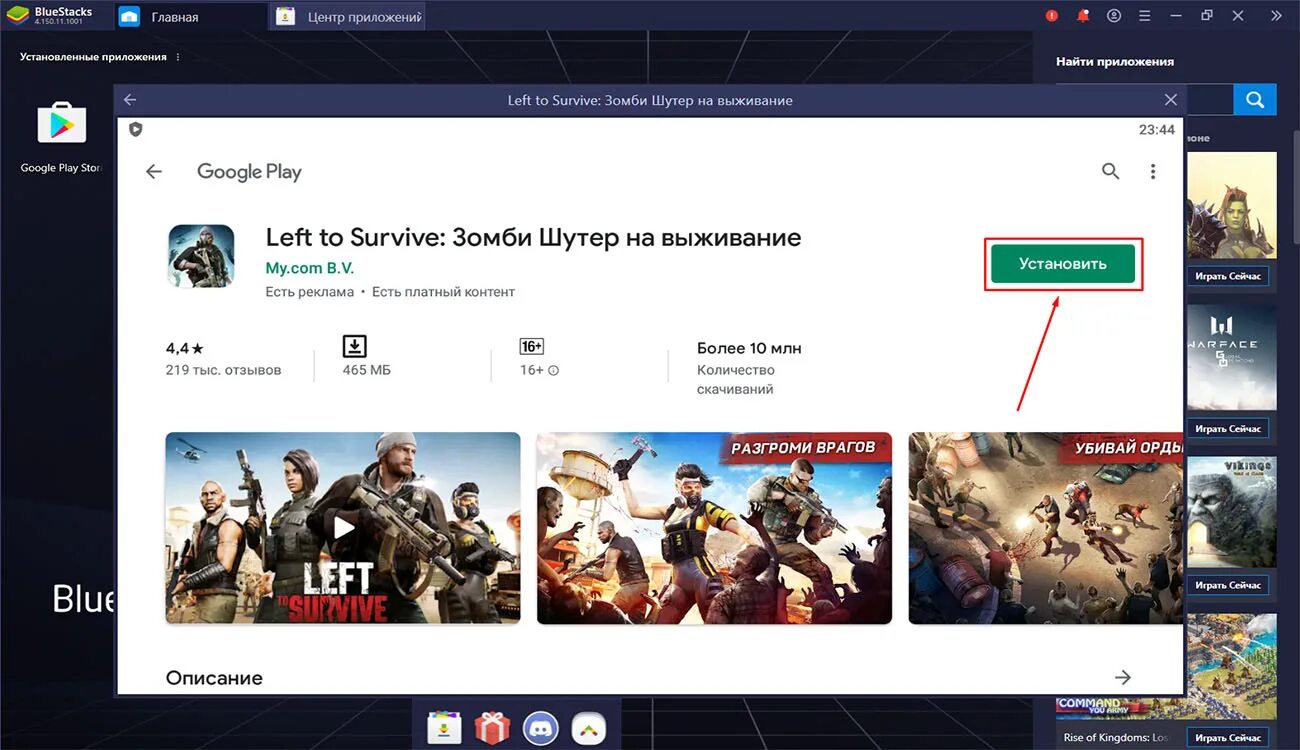Click the BlueStacks logo in title bar

click(17, 16)
